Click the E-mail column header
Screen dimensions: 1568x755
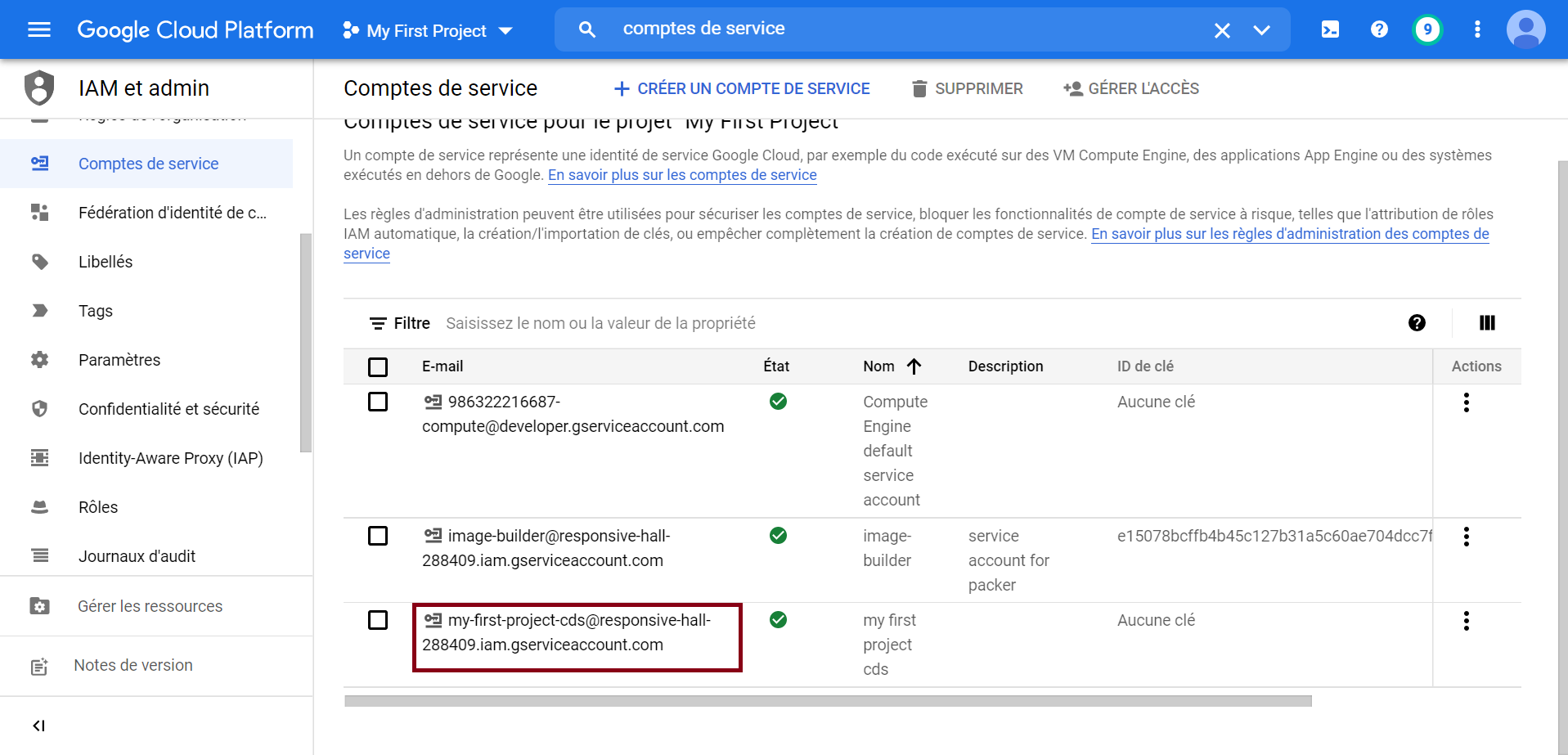pyautogui.click(x=443, y=366)
